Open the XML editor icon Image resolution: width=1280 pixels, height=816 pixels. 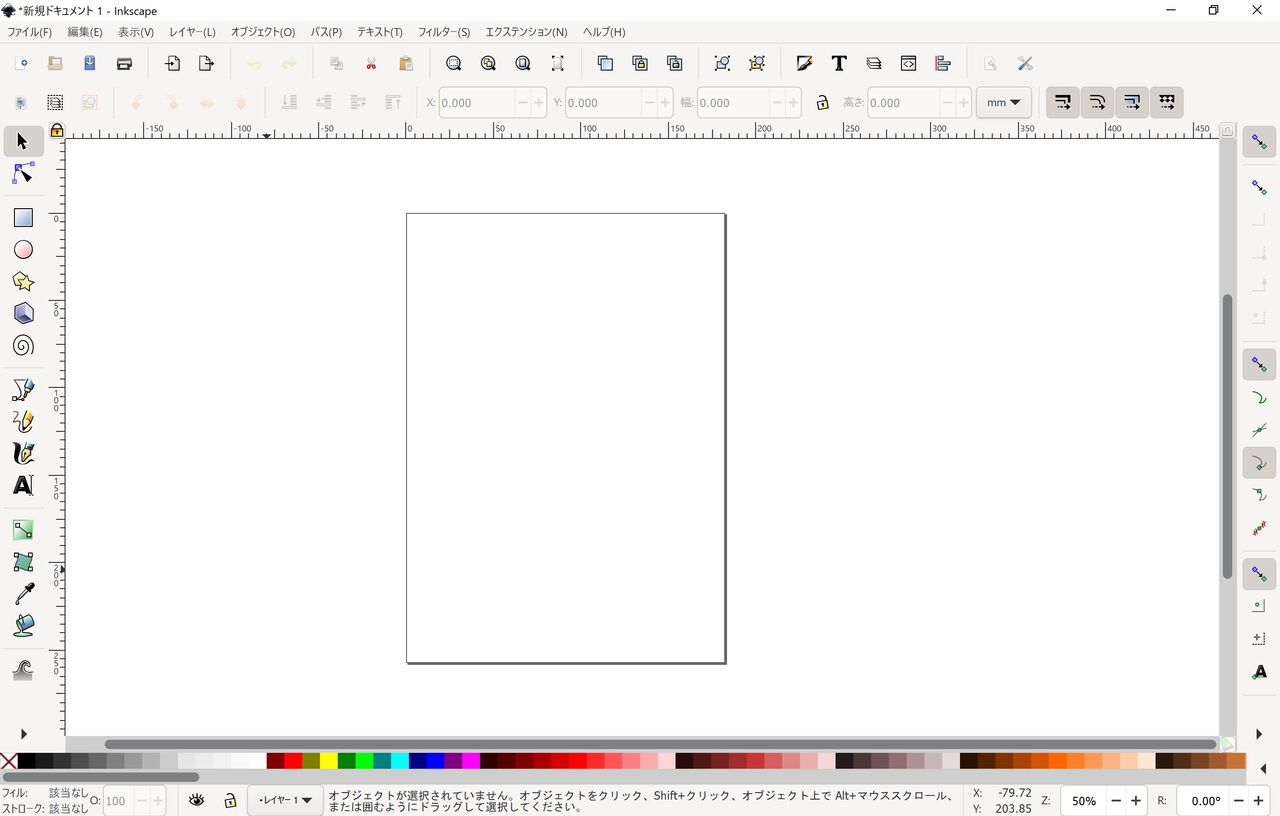pos(908,63)
